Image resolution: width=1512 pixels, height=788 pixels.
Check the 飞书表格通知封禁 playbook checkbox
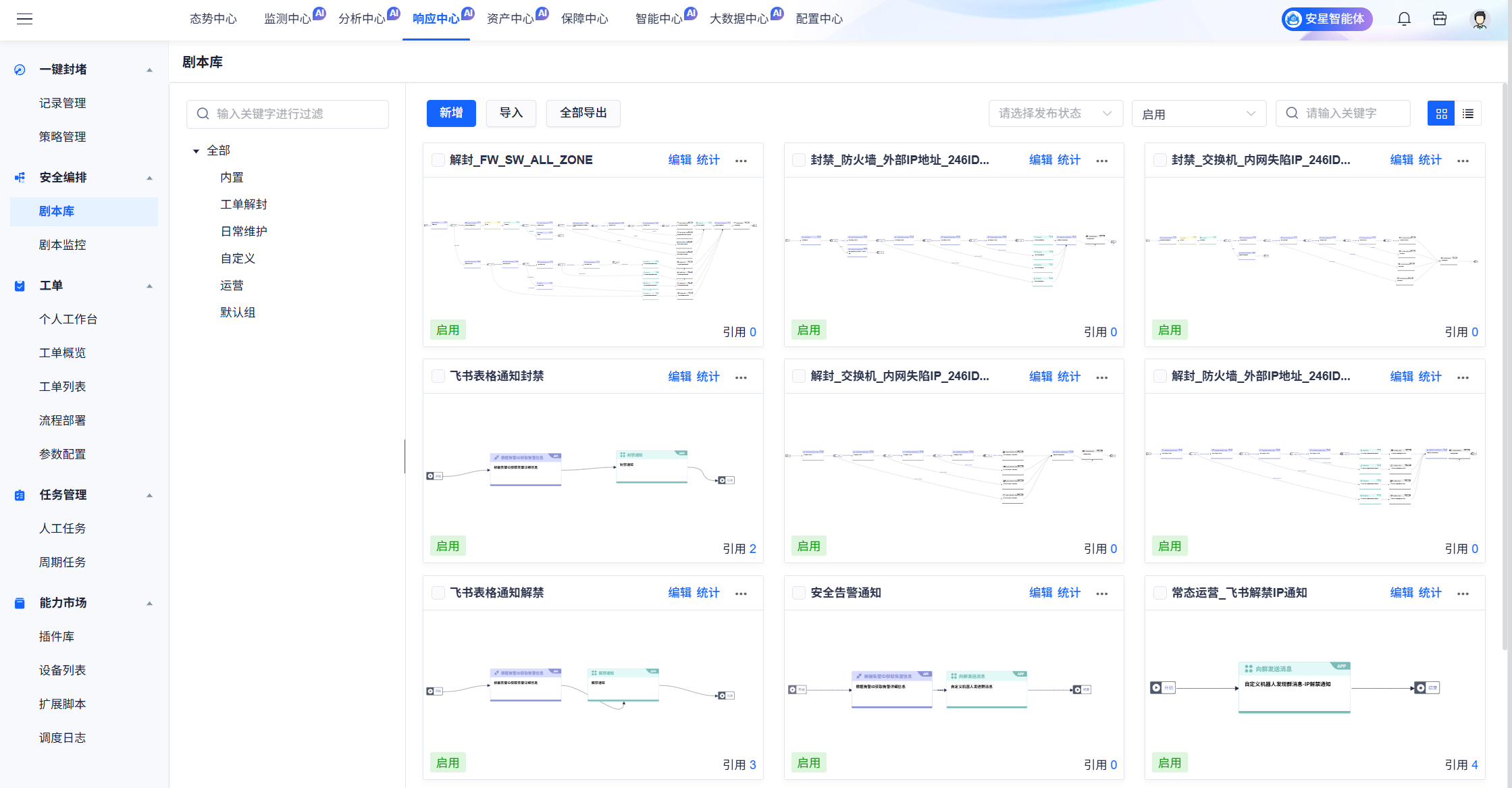(438, 375)
